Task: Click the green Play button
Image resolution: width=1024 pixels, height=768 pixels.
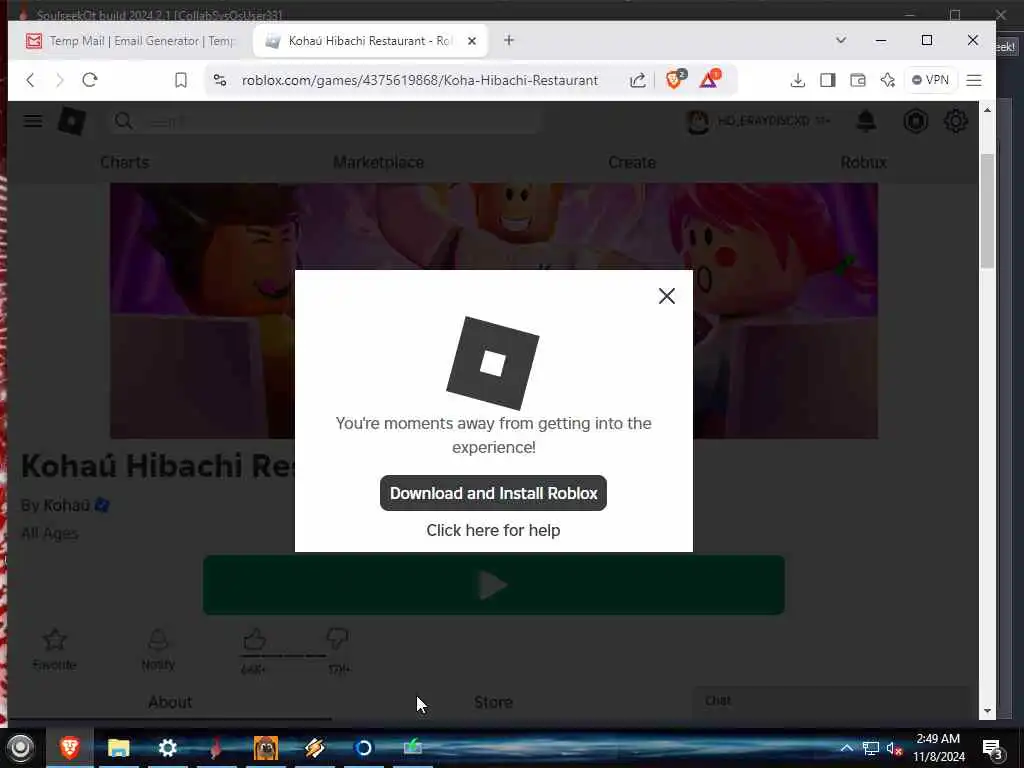Action: click(493, 585)
